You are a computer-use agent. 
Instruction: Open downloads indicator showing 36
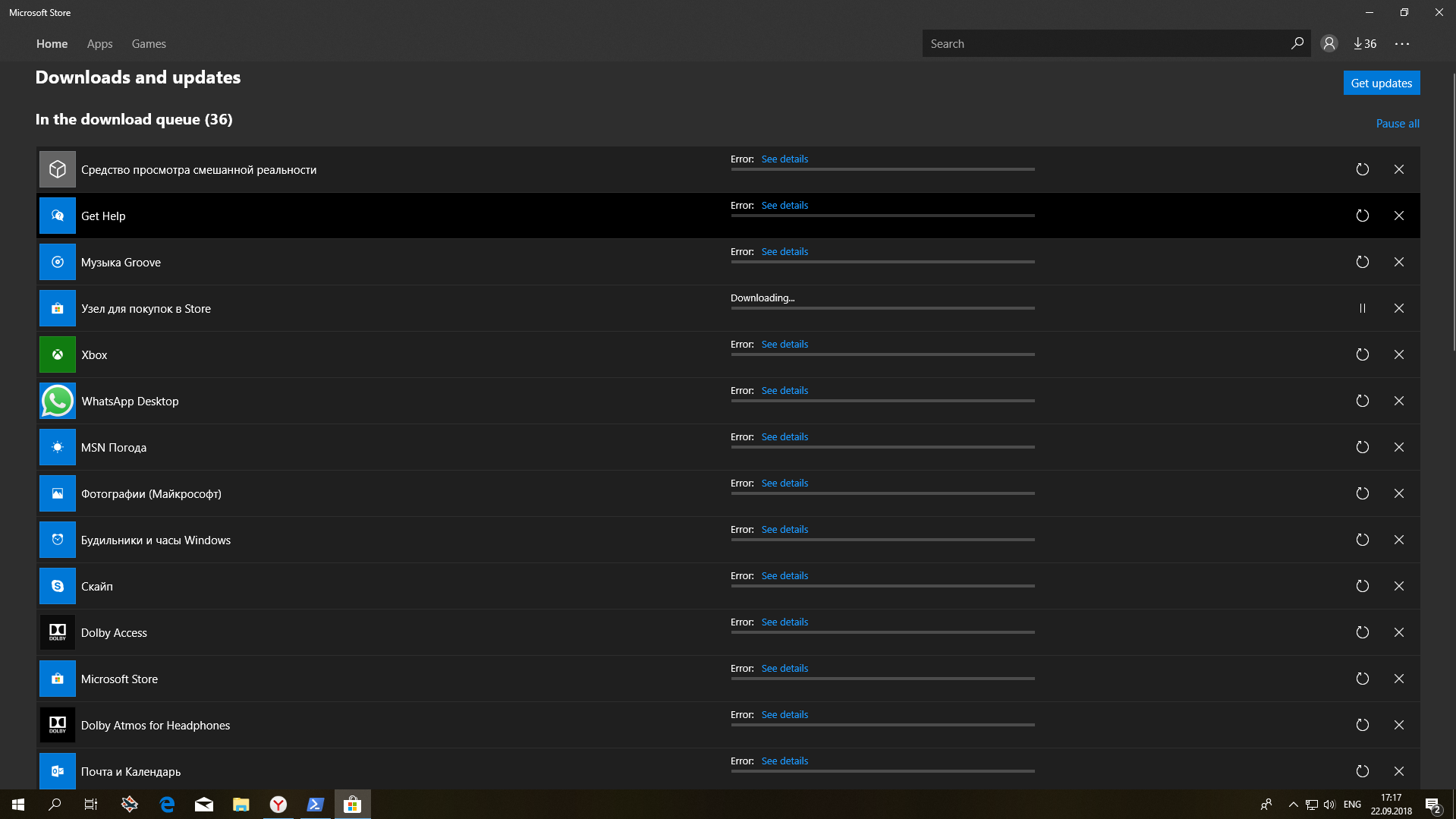click(1365, 43)
